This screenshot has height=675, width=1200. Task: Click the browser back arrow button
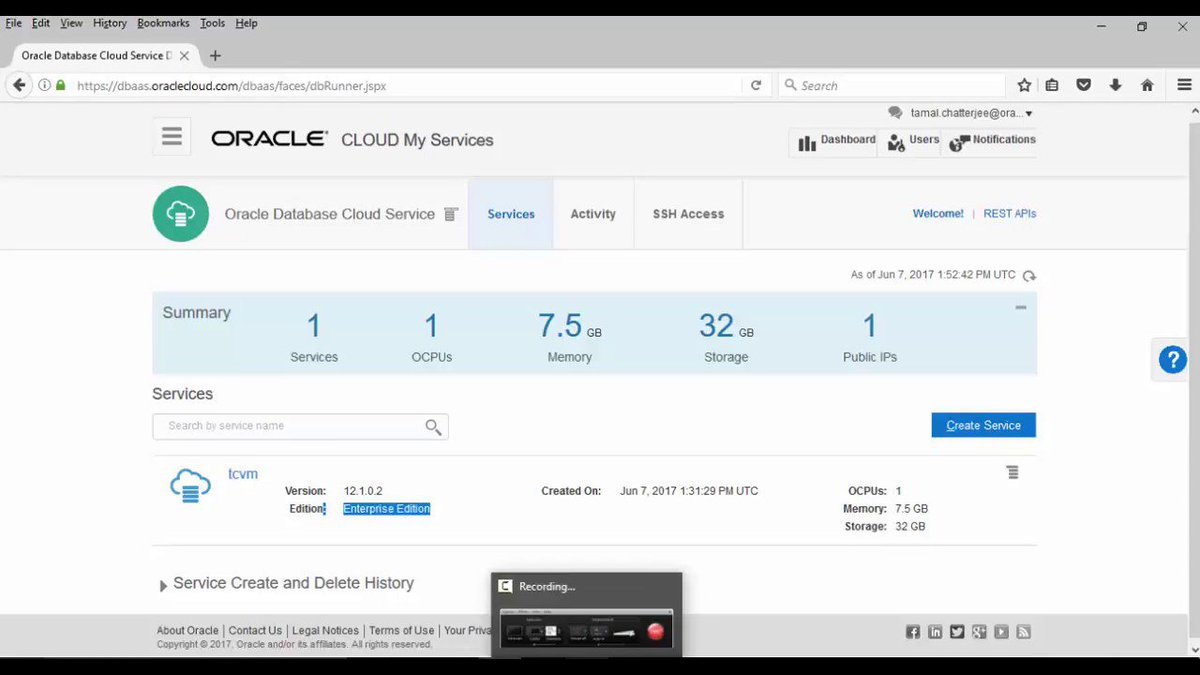pos(19,86)
